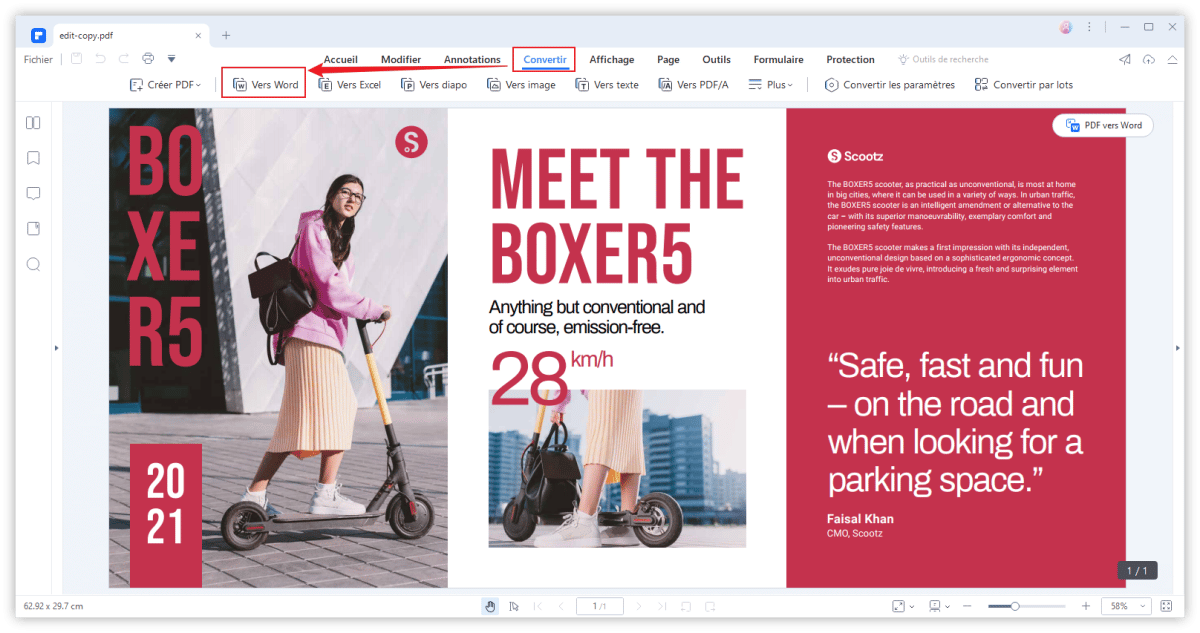Image resolution: width=1200 pixels, height=633 pixels.
Task: Switch to the Annotations tab
Action: point(472,60)
